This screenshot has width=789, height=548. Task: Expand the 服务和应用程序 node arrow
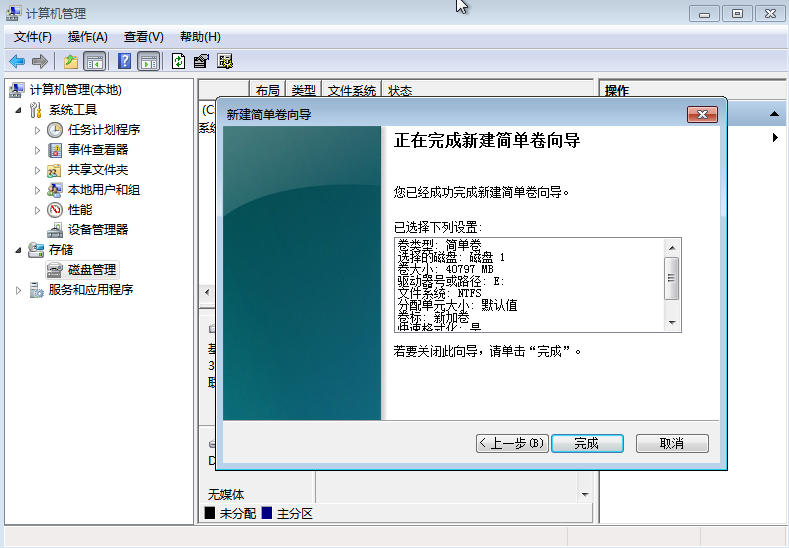[19, 290]
